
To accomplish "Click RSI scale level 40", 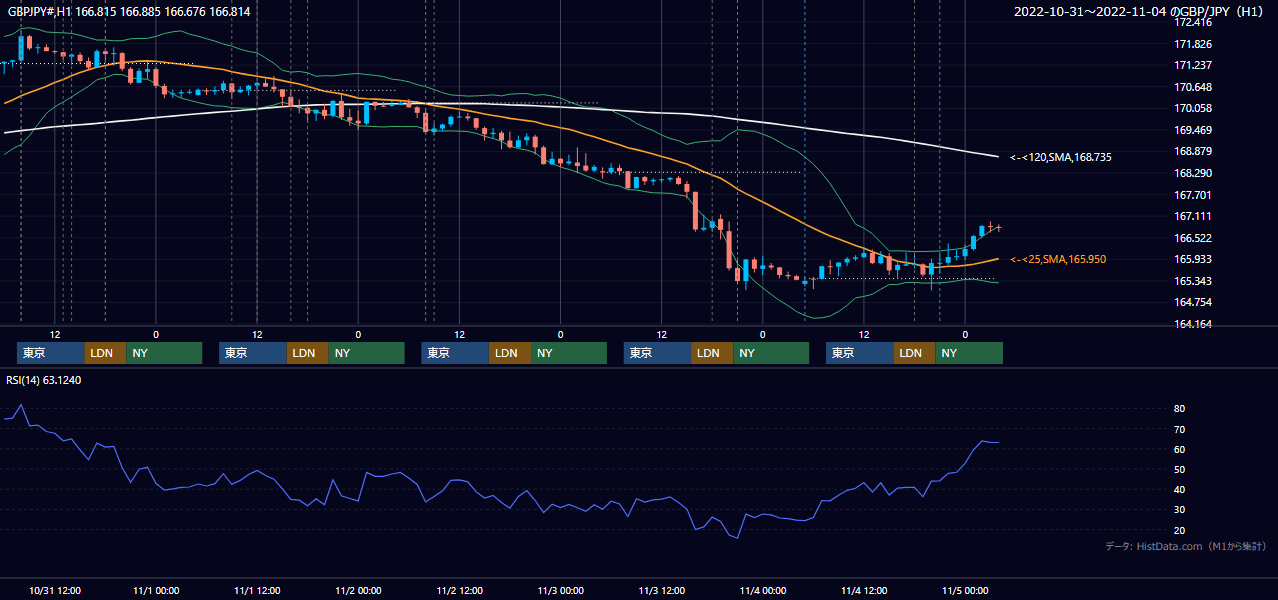I will tap(1180, 489).
